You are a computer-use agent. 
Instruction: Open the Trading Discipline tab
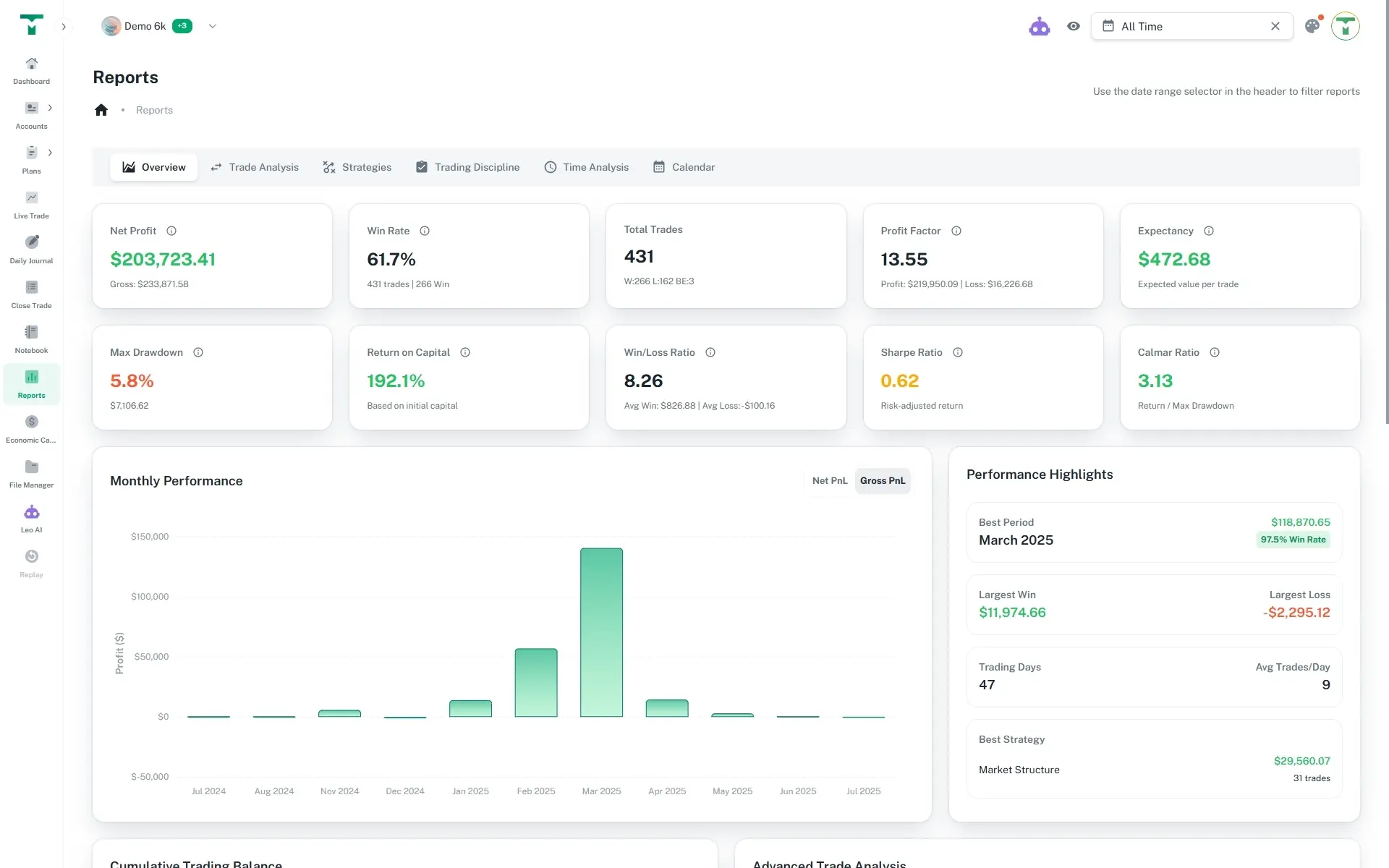pos(467,167)
